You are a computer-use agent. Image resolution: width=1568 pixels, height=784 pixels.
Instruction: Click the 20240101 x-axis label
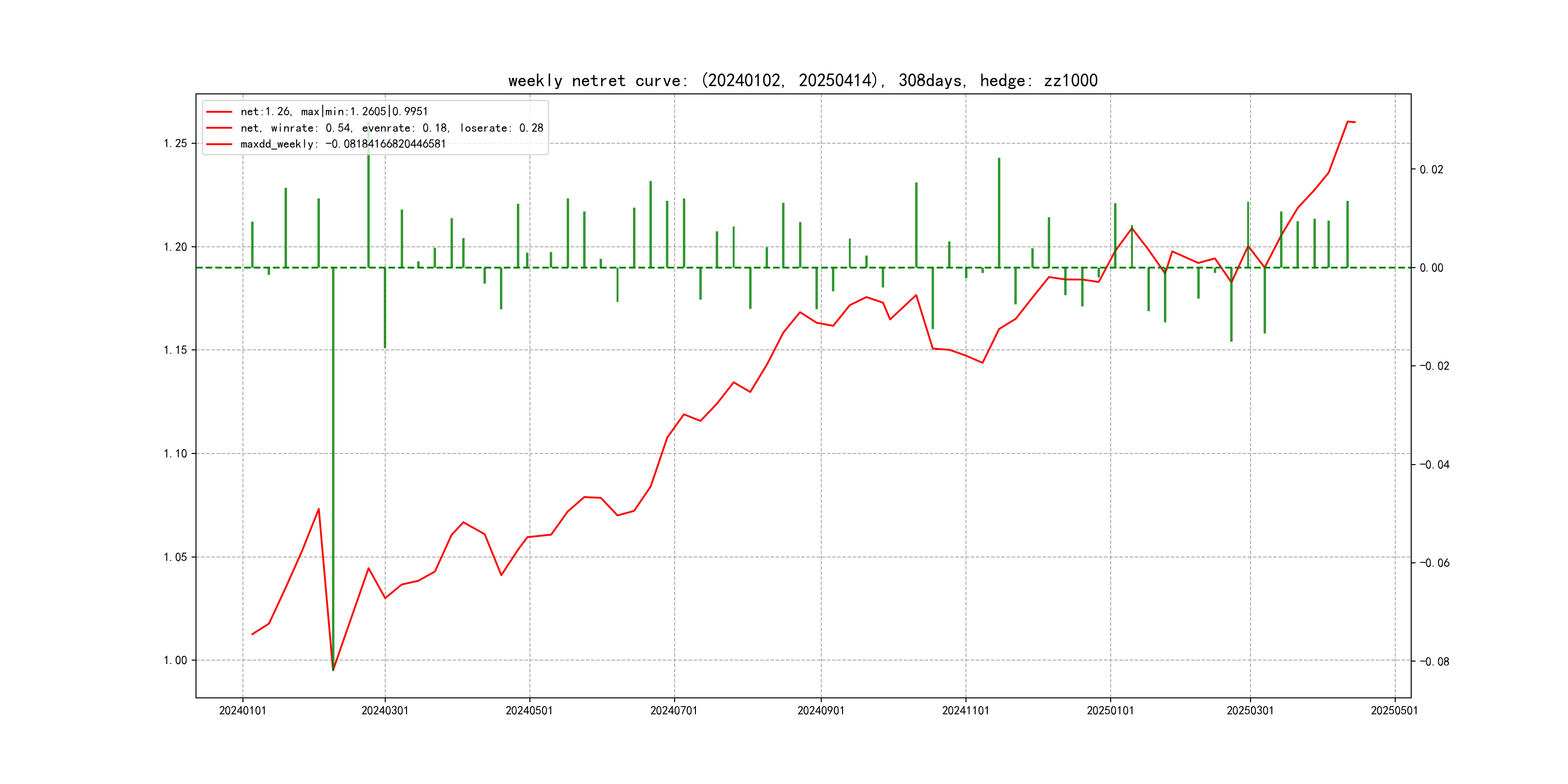click(242, 710)
